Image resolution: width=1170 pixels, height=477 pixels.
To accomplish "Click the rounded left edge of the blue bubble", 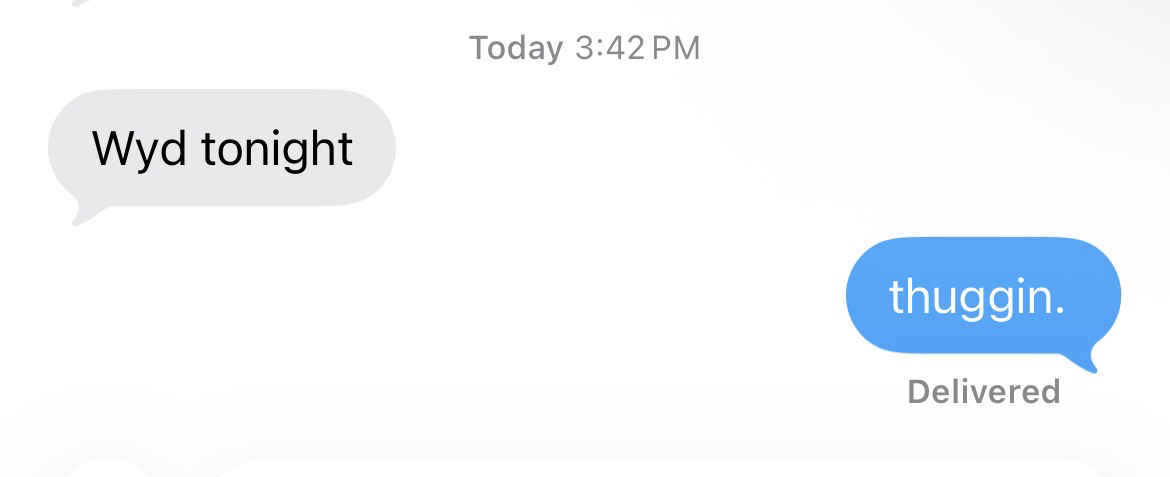I will [856, 296].
